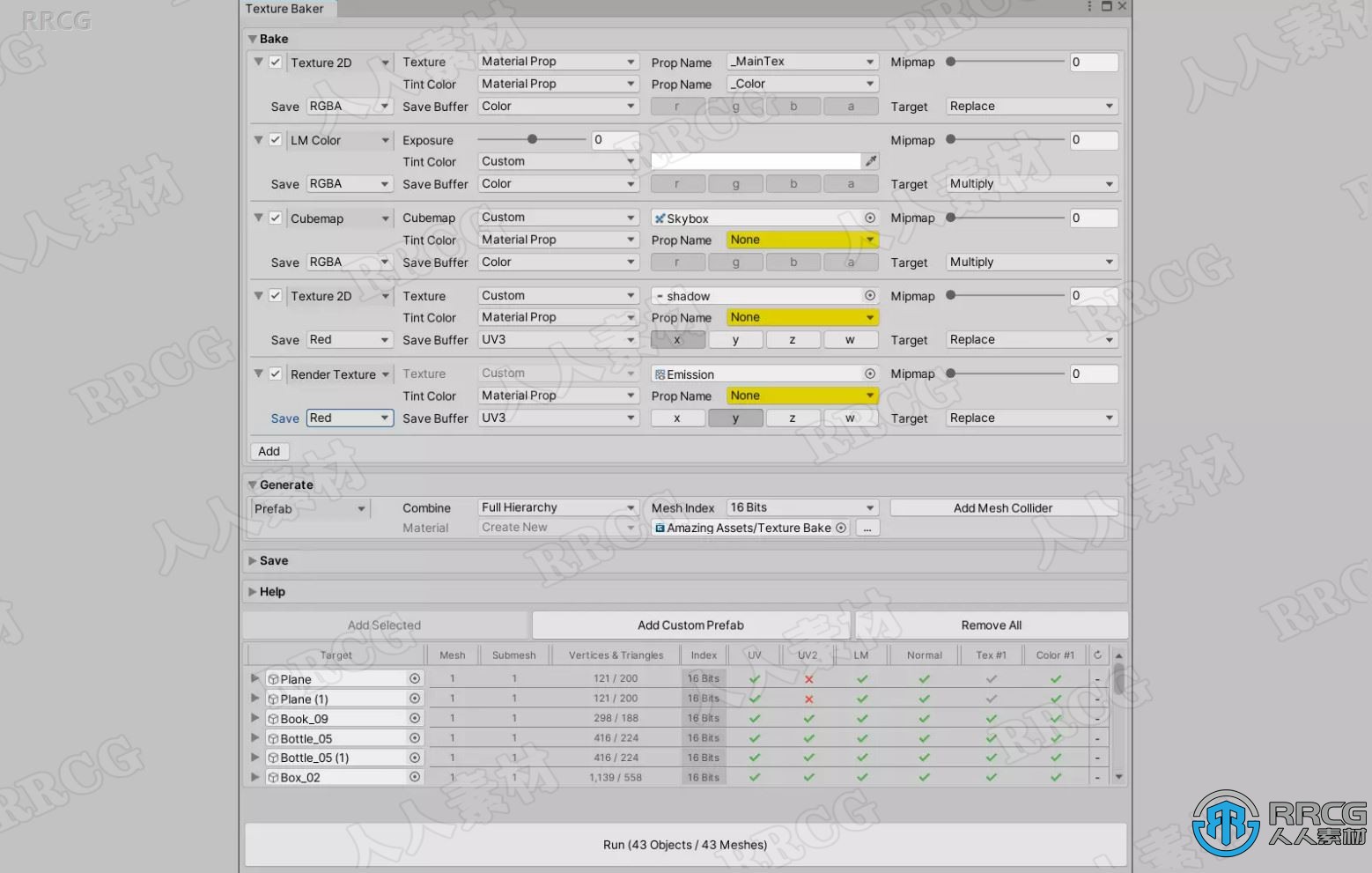Viewport: 1372px width, 873px height.
Task: Click the refresh icon in table header
Action: pyautogui.click(x=1097, y=655)
